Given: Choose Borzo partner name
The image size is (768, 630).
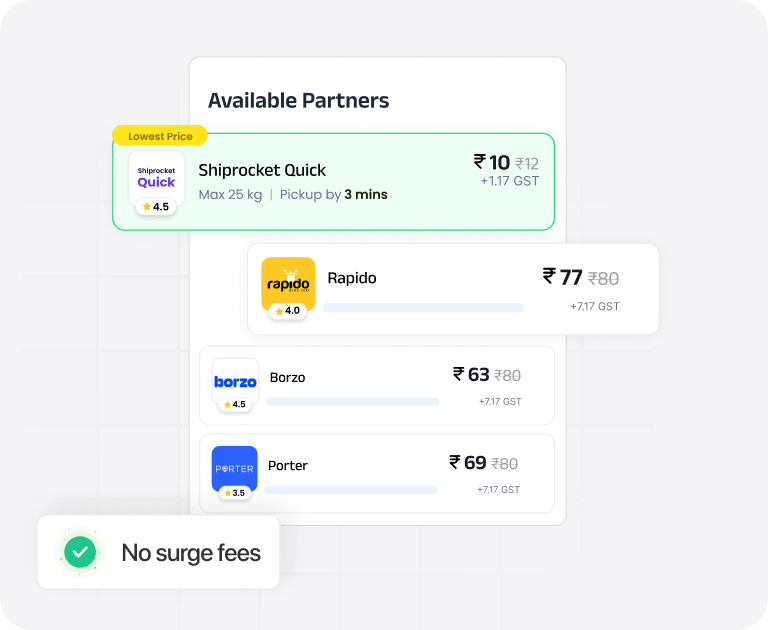Looking at the screenshot, I should point(288,378).
